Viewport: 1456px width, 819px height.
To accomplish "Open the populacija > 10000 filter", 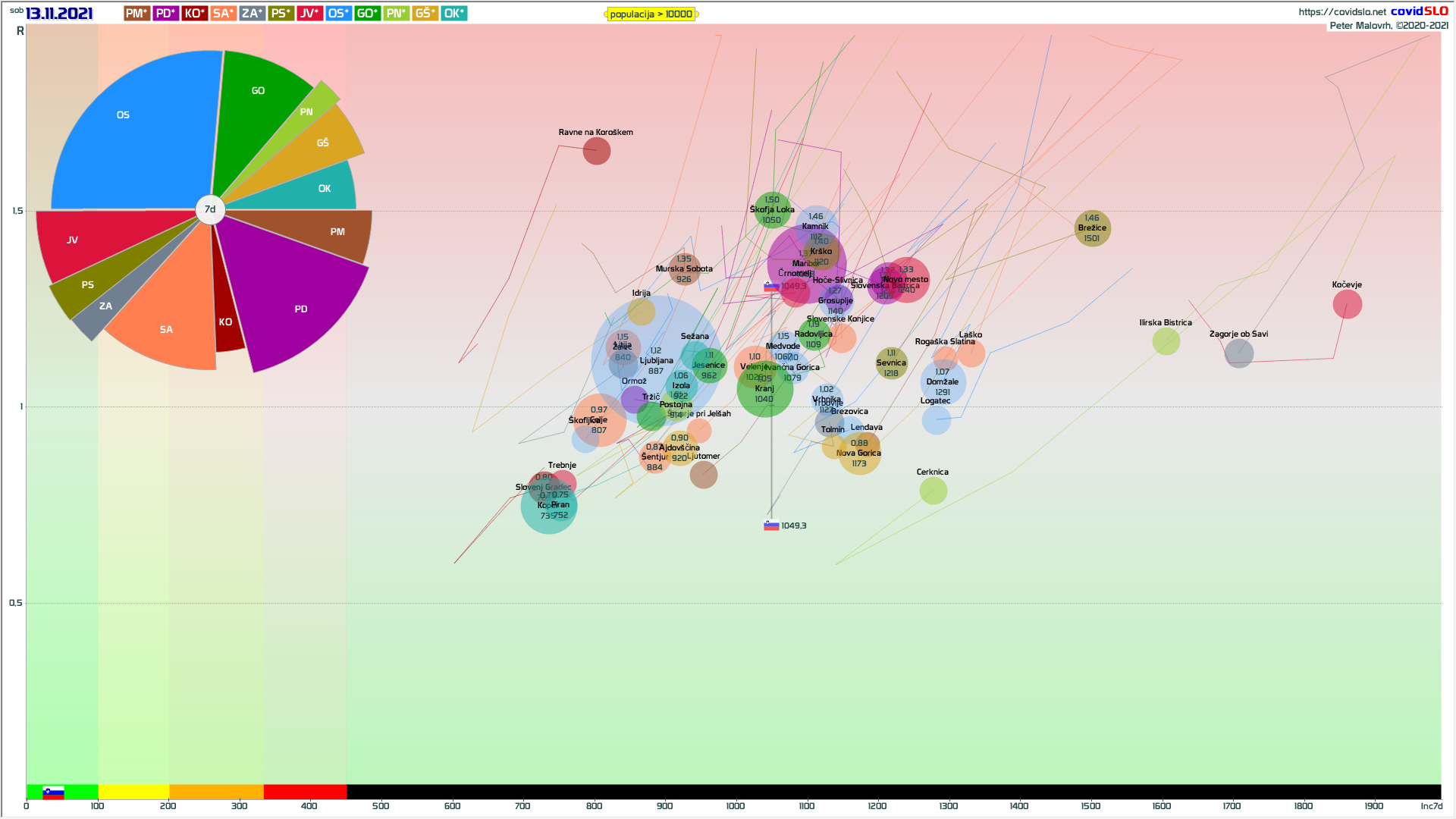I will [651, 14].
